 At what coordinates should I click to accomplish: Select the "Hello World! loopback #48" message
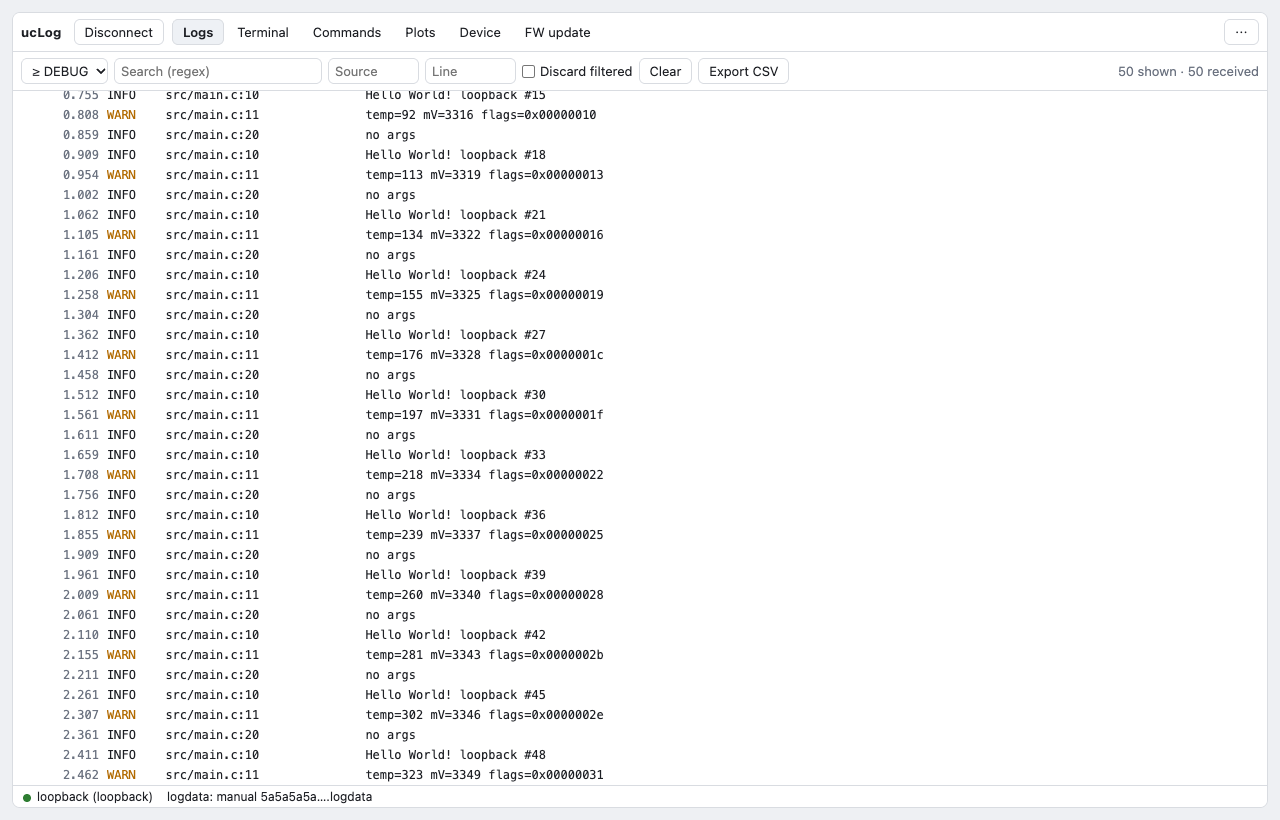coord(455,755)
